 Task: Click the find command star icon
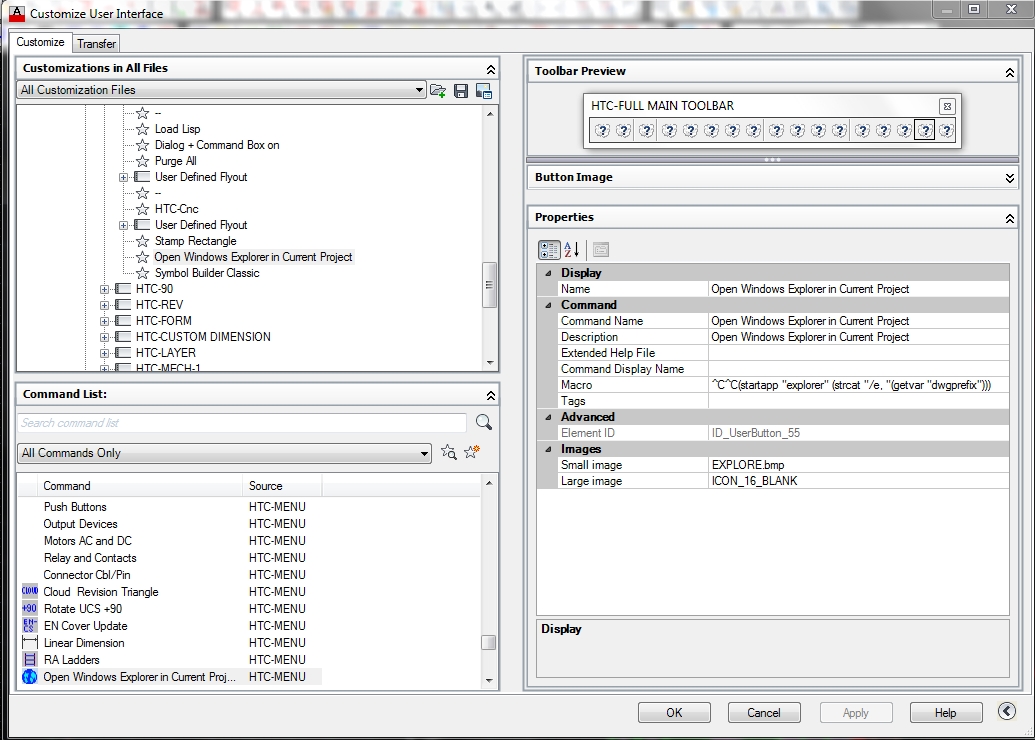click(449, 452)
